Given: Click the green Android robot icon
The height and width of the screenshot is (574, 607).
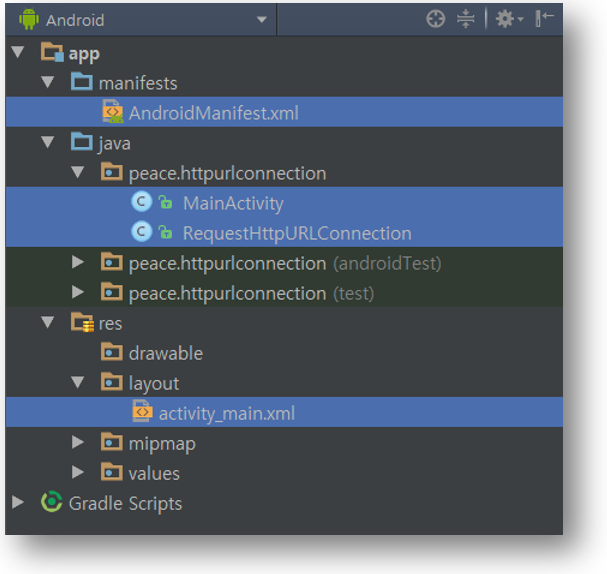Looking at the screenshot, I should [29, 19].
